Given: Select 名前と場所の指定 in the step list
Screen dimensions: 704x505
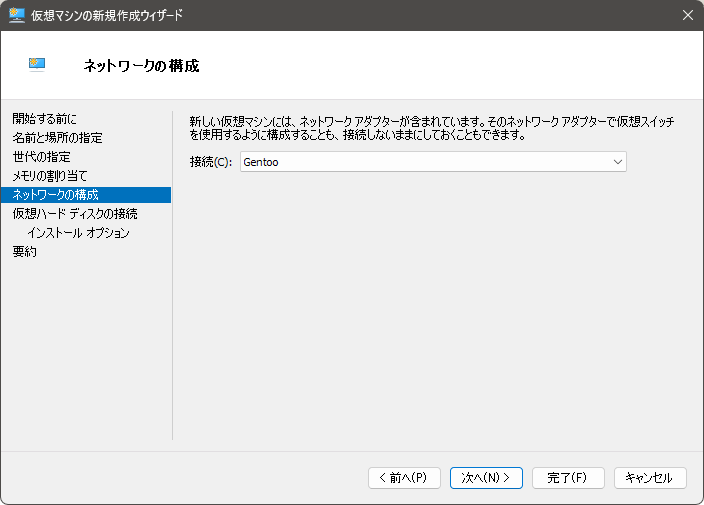Looking at the screenshot, I should click(x=57, y=138).
